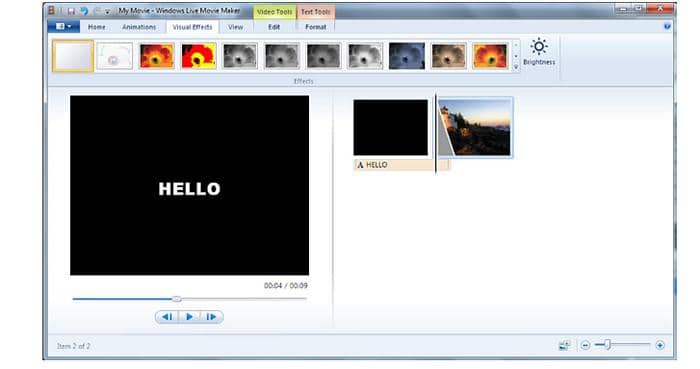Screen dimensions: 700x369
Task: Open Customize Quick Access Toolbar dropdown
Action: click(108, 12)
